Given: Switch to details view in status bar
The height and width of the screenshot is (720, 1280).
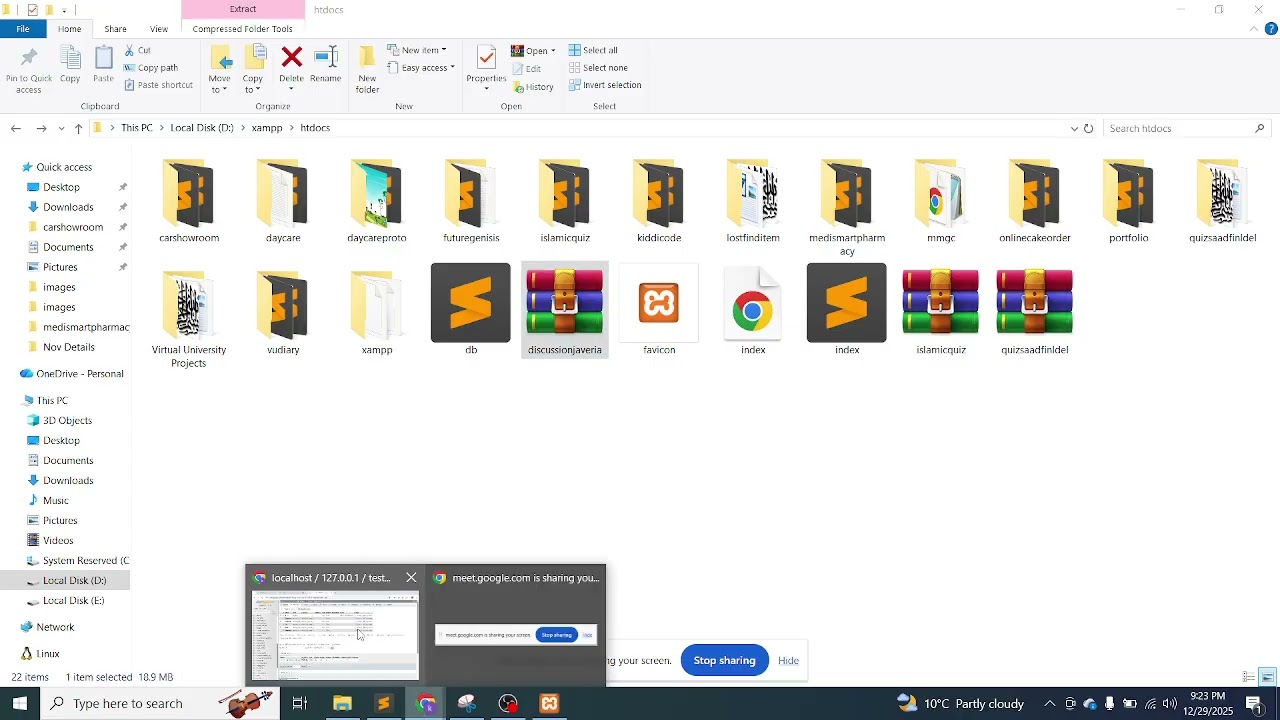Looking at the screenshot, I should [x=1248, y=678].
